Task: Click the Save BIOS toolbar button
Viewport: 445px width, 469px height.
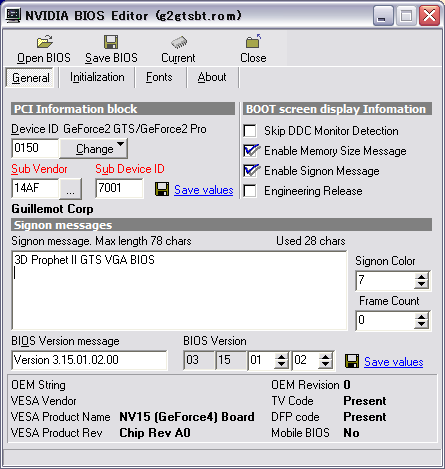Action: click(x=111, y=49)
